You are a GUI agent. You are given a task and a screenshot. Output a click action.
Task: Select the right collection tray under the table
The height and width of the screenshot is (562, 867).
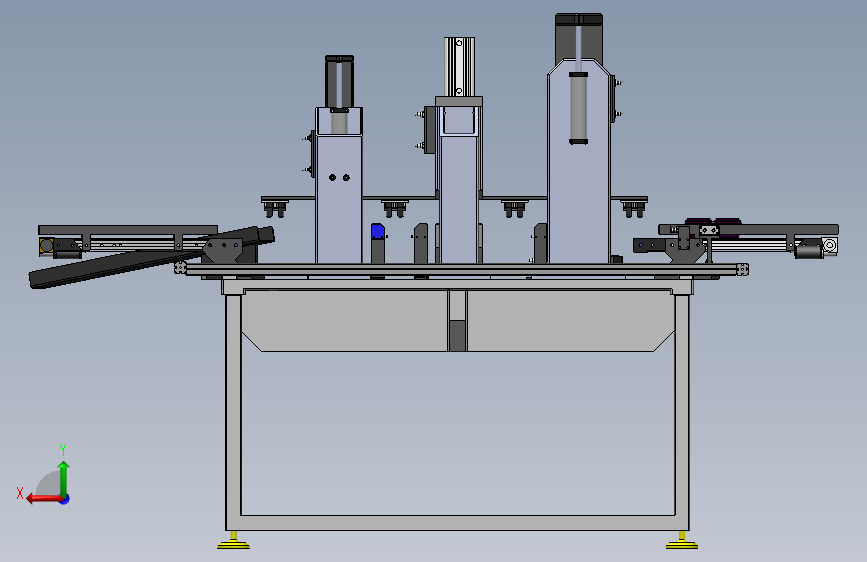coord(571,320)
